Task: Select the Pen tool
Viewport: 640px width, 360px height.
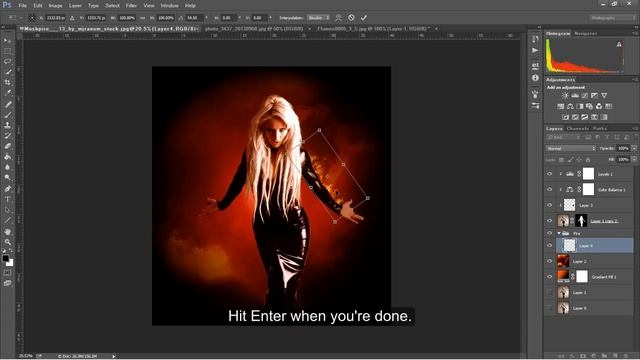Action: coord(7,189)
